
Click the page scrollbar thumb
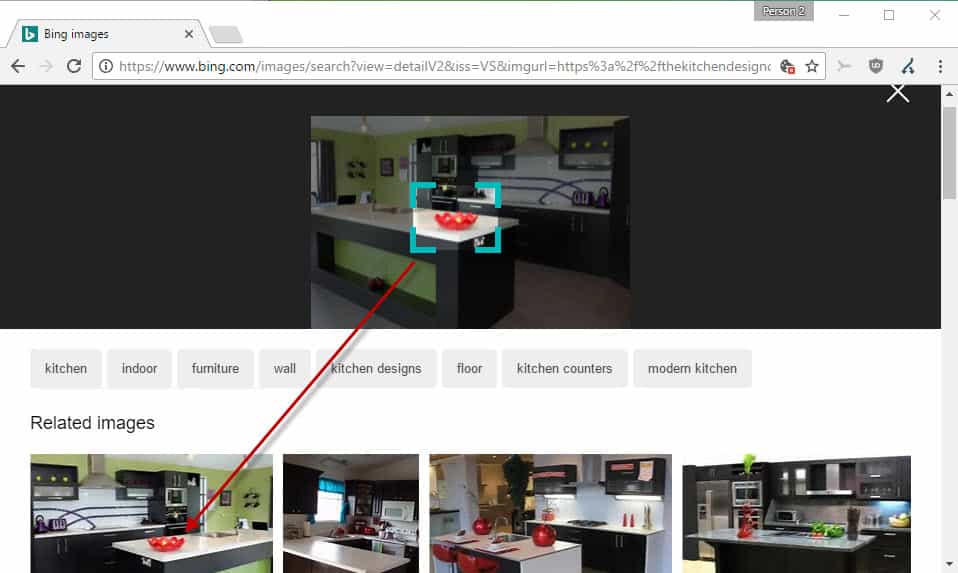949,153
